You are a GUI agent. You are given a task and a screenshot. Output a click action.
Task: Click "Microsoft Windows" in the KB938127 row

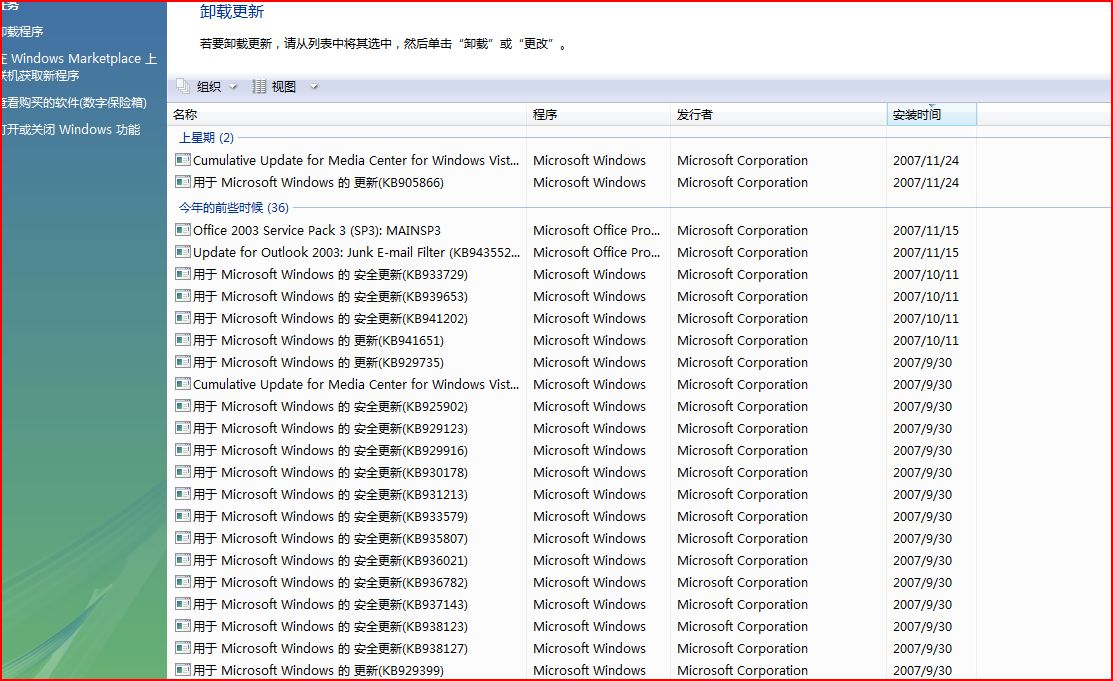[589, 648]
